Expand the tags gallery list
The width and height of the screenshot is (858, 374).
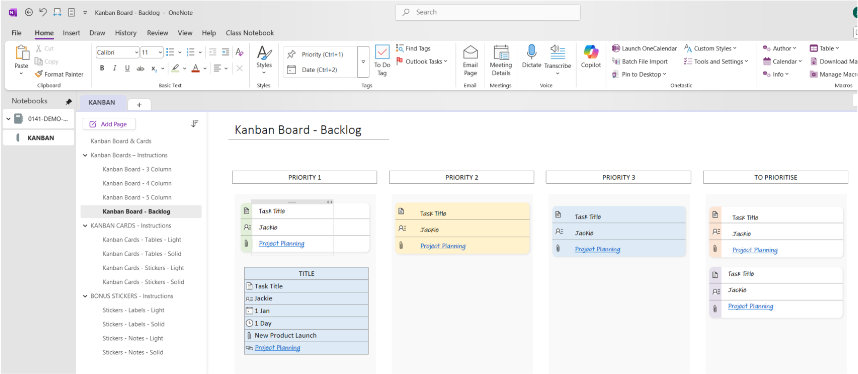(x=363, y=62)
